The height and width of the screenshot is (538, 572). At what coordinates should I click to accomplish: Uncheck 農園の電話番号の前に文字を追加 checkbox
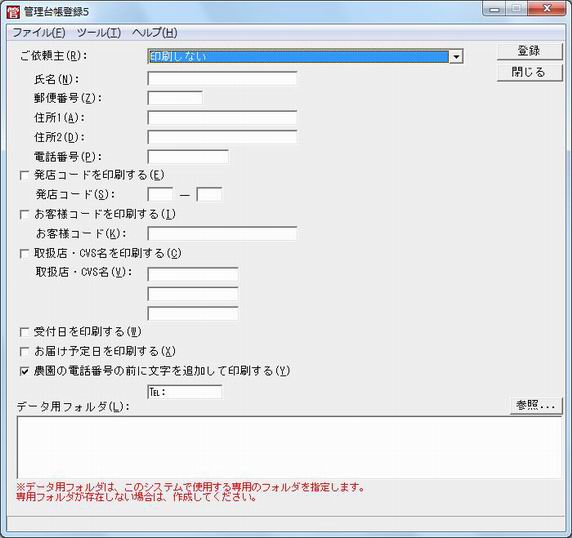24,371
